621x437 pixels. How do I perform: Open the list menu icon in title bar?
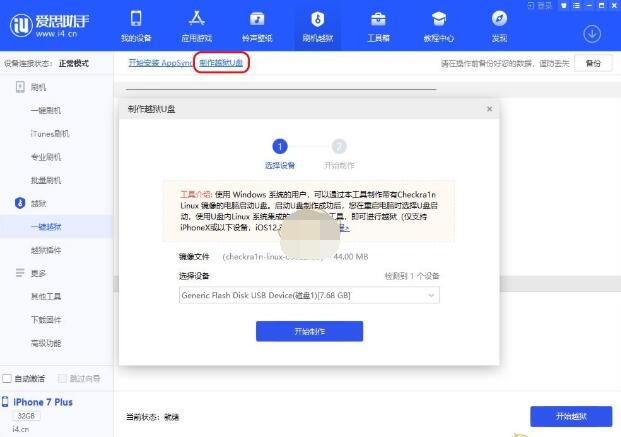click(576, 6)
